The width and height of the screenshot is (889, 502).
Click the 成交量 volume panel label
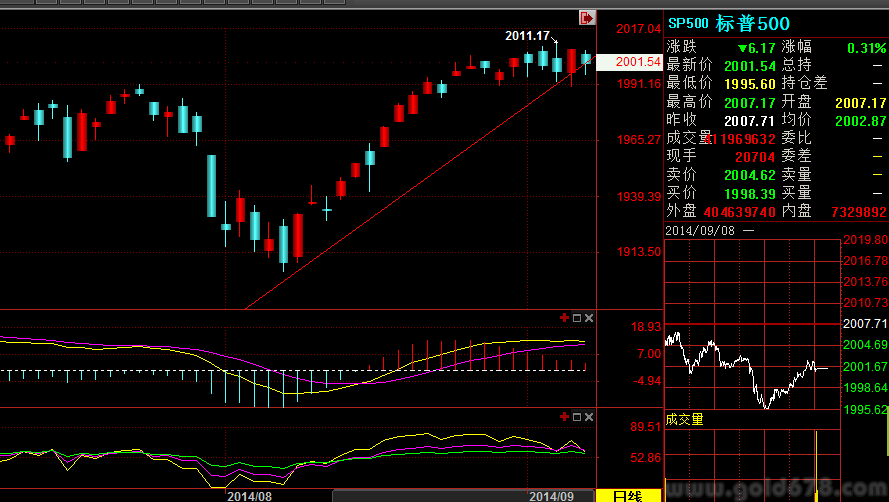685,419
